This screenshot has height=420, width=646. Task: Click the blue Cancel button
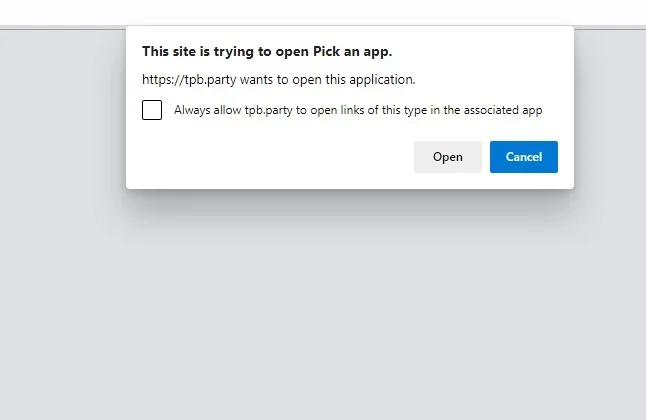(524, 157)
